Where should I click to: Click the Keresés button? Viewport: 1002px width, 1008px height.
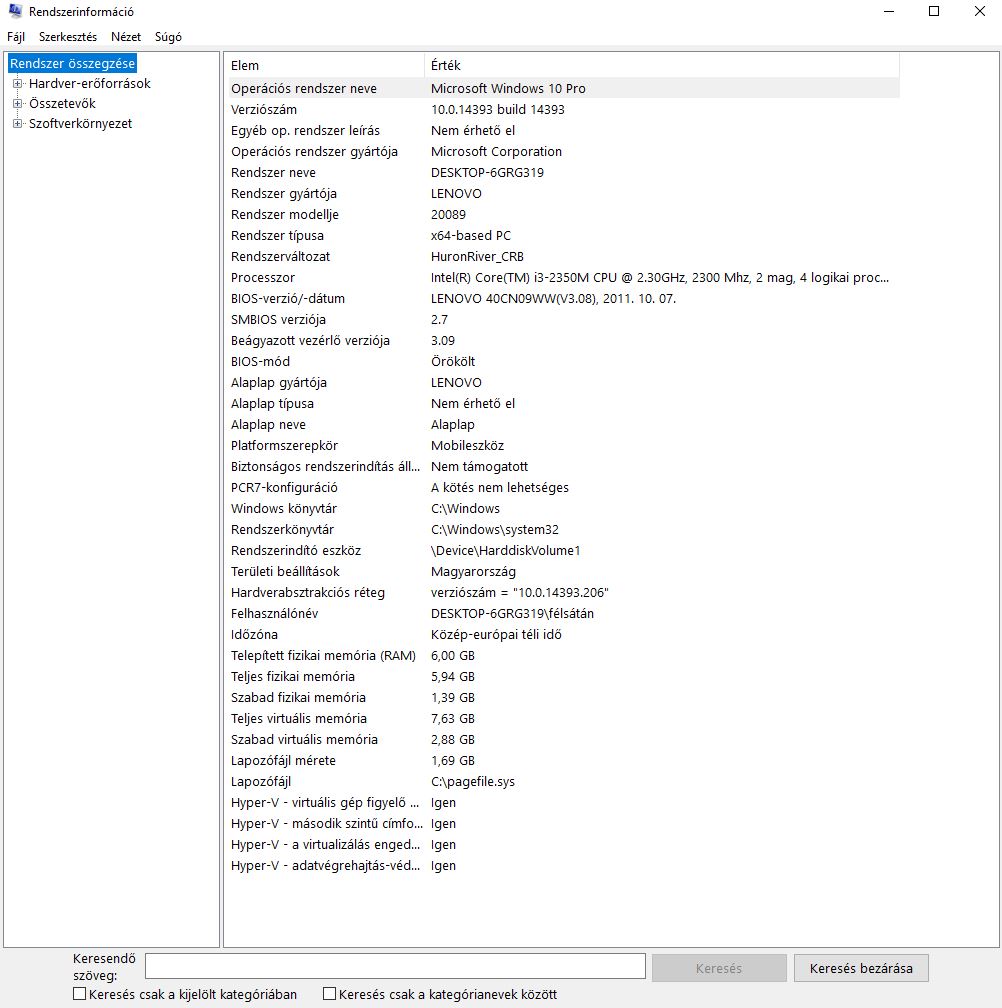(719, 968)
